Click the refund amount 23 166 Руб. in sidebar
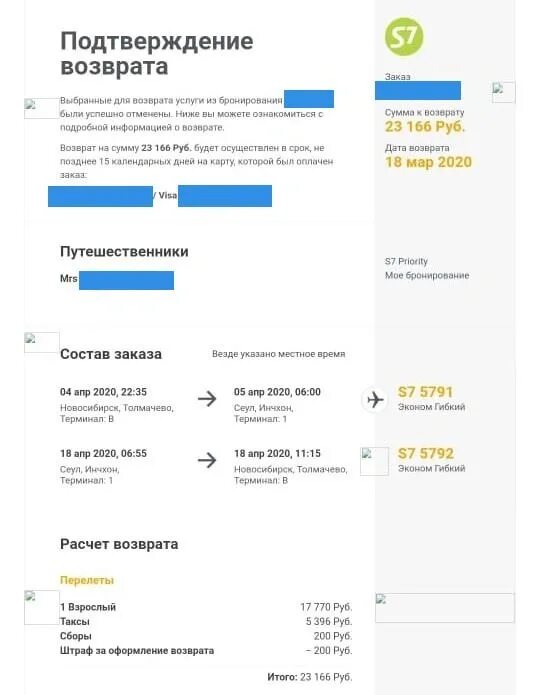The image size is (534, 695). coord(425,127)
